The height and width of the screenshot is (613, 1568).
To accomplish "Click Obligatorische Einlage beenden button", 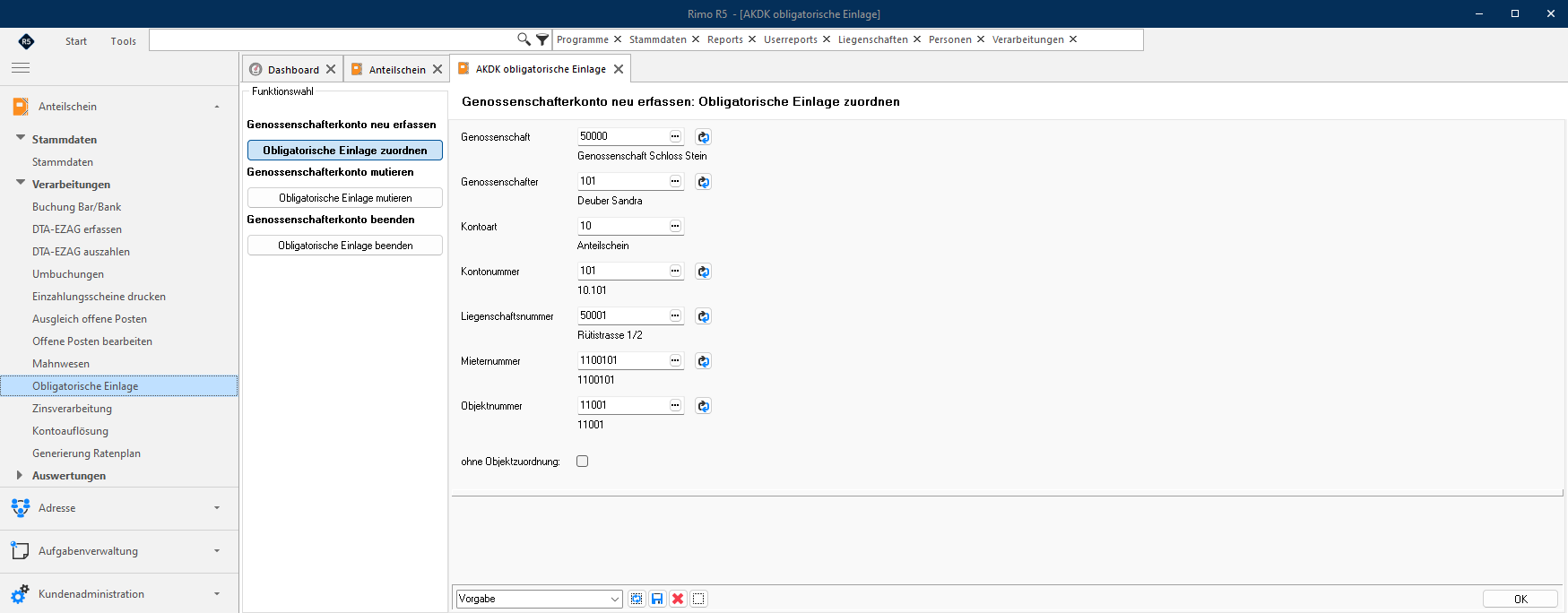I will pyautogui.click(x=345, y=246).
